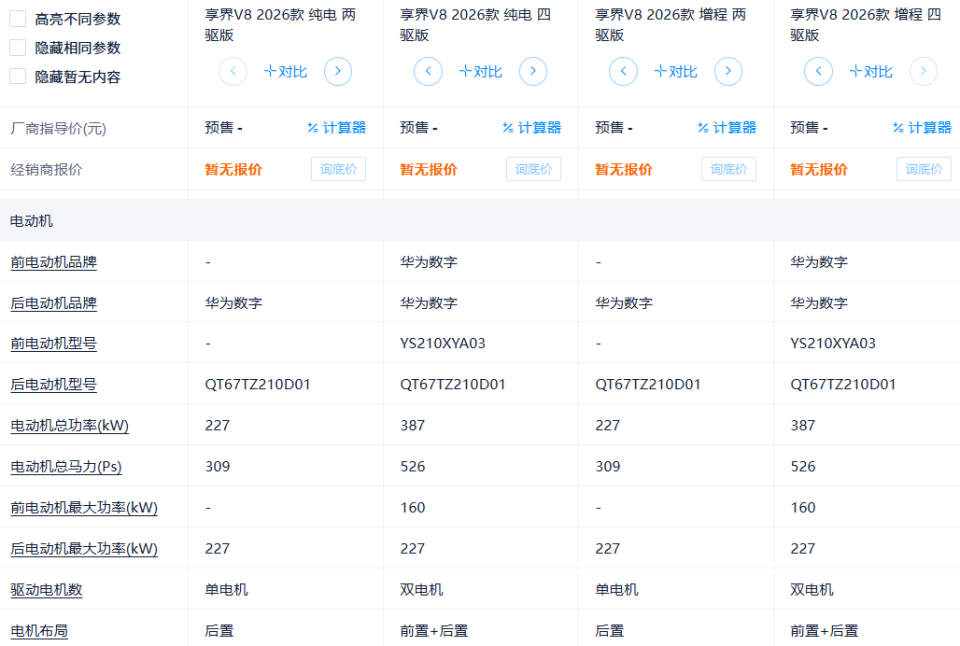
Task: Add 增程 两驱版 to 对比
Action: pyautogui.click(x=676, y=72)
